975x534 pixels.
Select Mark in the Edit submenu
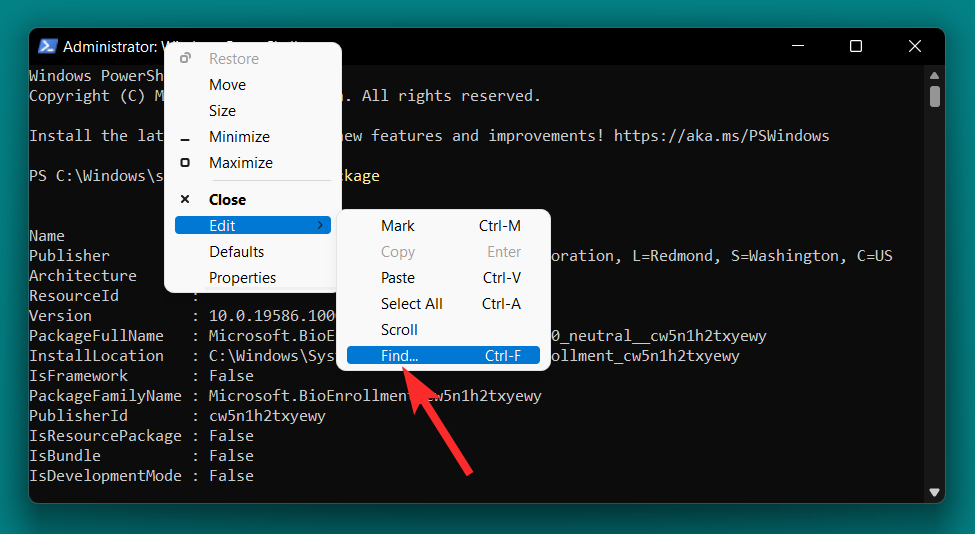click(397, 226)
